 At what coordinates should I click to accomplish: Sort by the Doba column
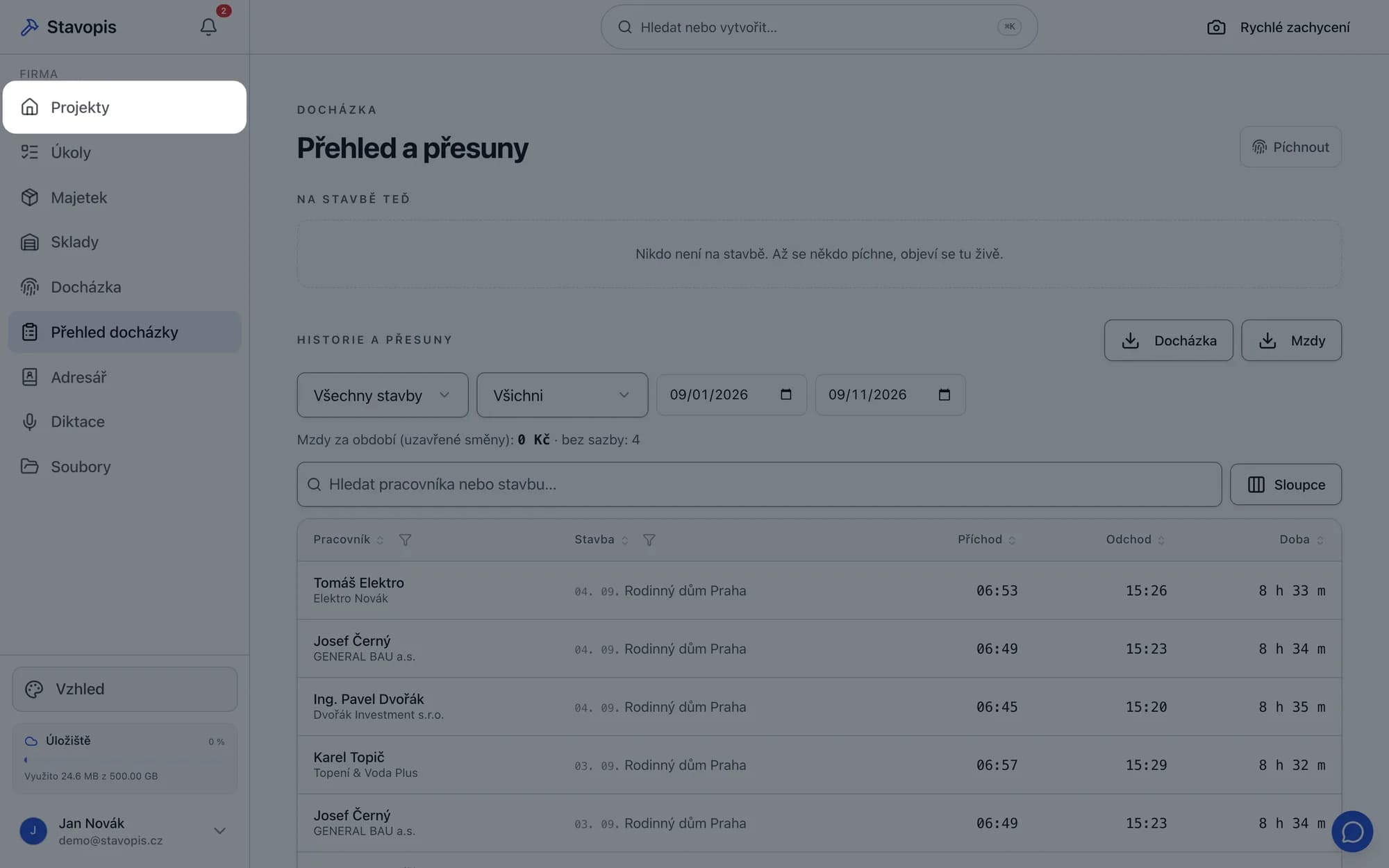coord(1301,540)
